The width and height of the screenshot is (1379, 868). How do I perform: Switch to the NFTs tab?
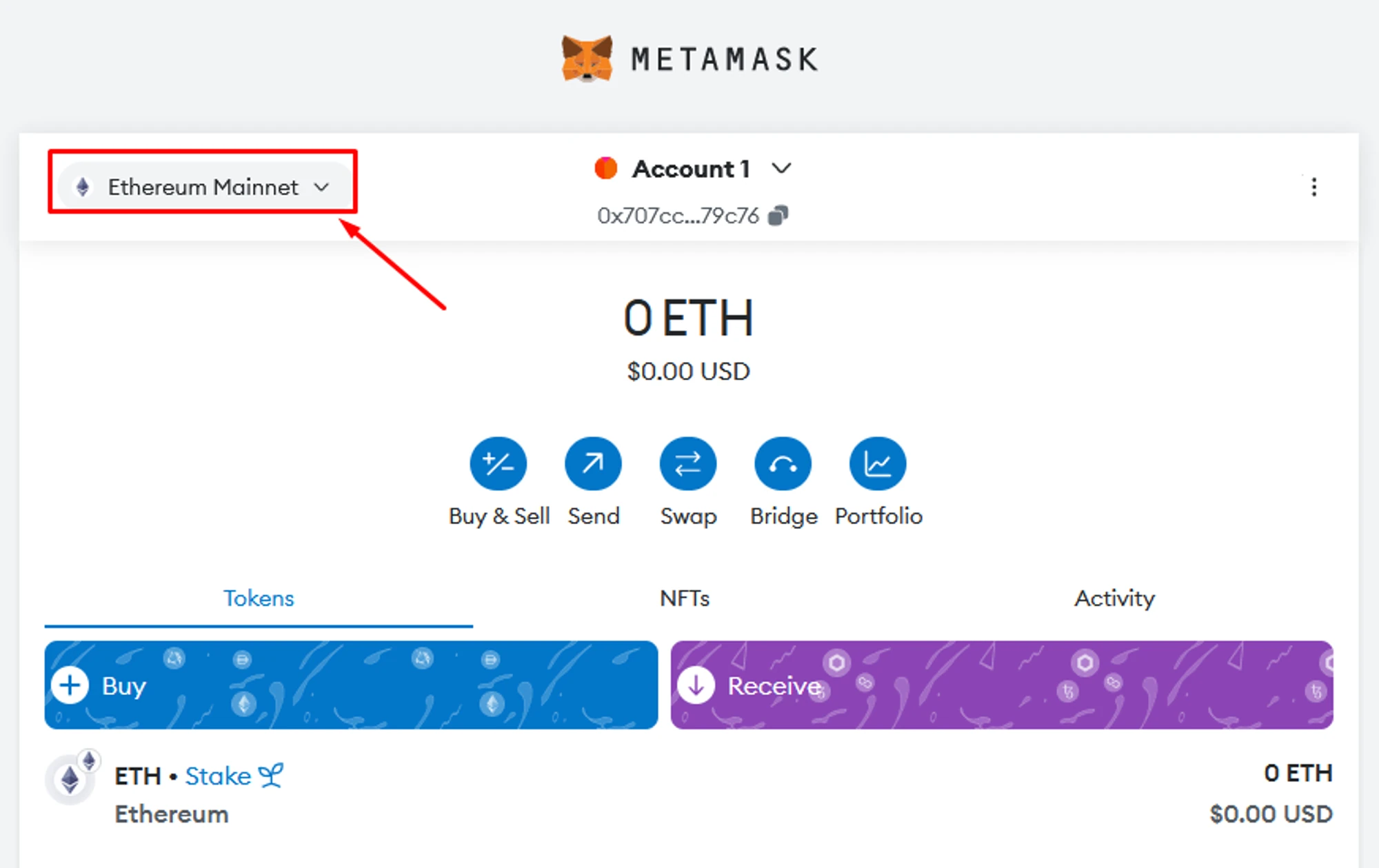[x=684, y=598]
